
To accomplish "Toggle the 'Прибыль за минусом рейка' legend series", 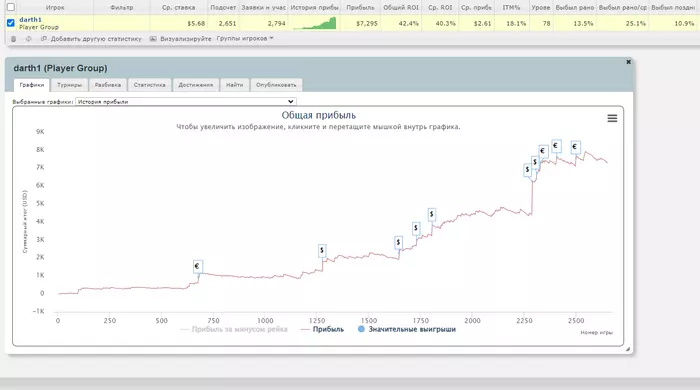I will pyautogui.click(x=234, y=329).
